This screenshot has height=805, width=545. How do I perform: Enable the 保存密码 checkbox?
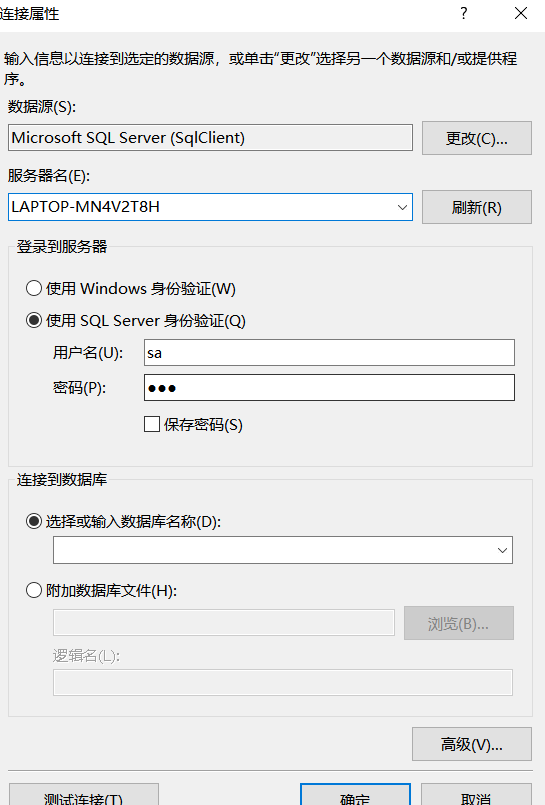152,424
